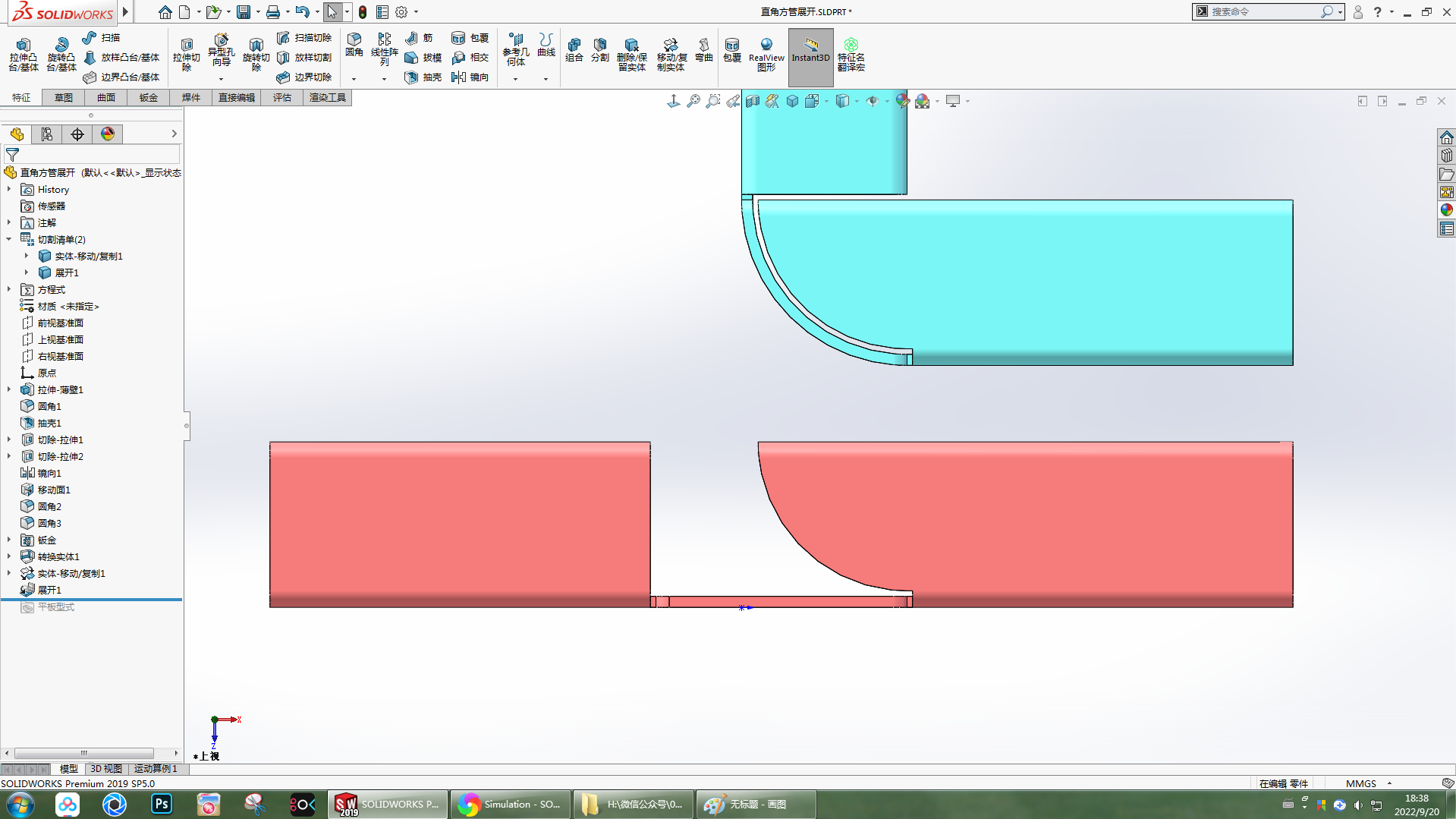Select the 组合 combine tool

tap(574, 50)
